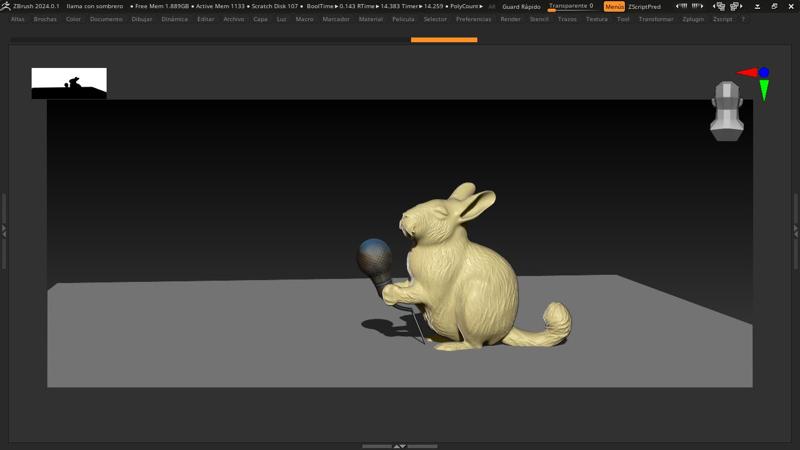This screenshot has height=450, width=800.
Task: Load previous UI colors arrow icon
Action: pyautogui.click(x=681, y=6)
